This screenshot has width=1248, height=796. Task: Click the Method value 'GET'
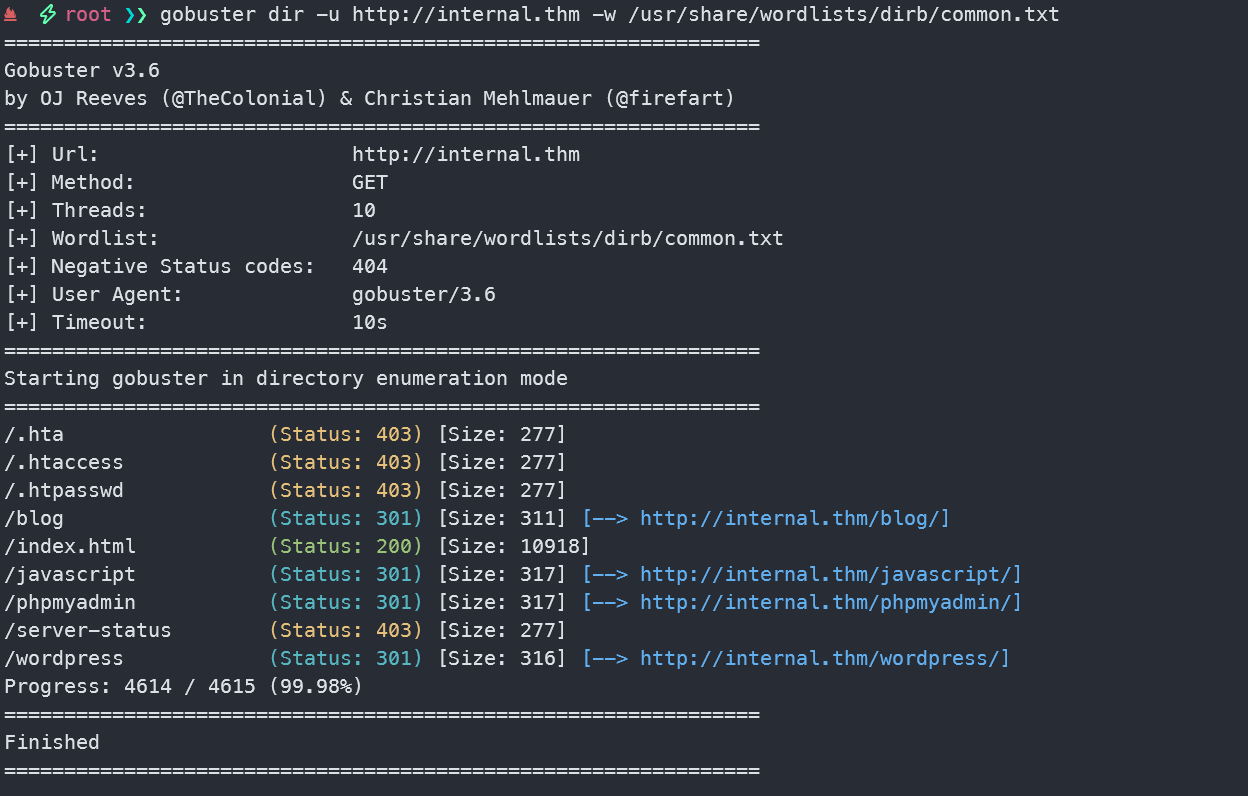click(370, 183)
